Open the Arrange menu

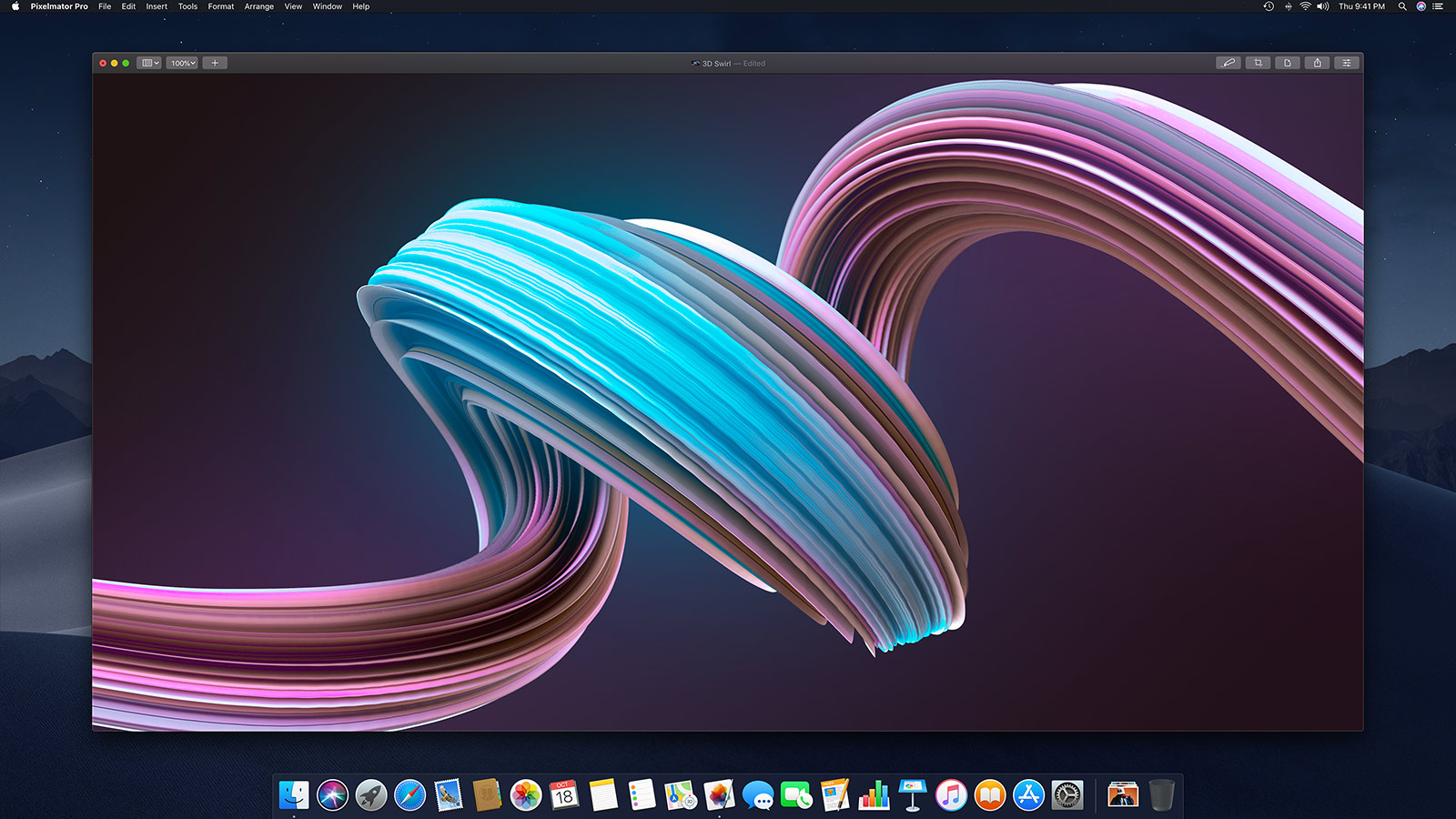point(258,6)
